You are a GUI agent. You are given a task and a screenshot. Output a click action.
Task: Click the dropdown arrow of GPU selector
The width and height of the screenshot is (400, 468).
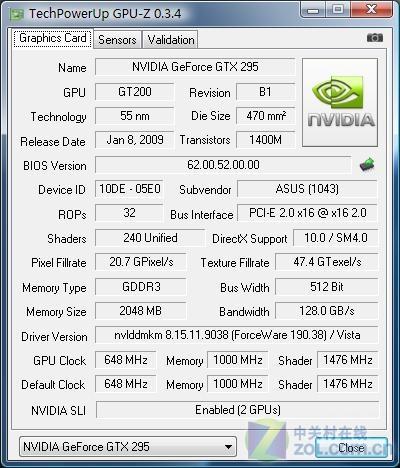(x=228, y=447)
